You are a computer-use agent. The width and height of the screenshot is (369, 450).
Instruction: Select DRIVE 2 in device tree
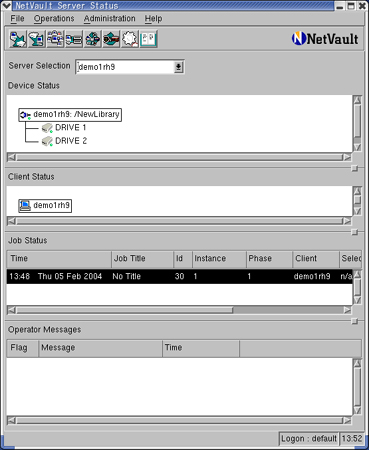click(64, 141)
